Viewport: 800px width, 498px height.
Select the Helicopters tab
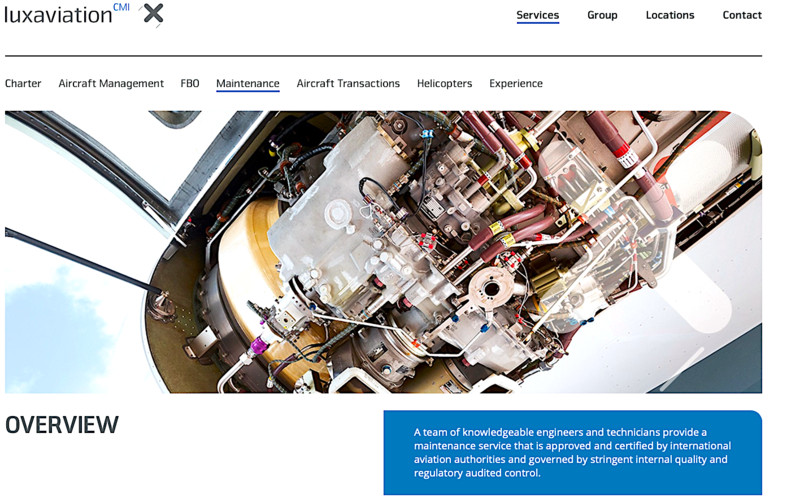pos(444,83)
